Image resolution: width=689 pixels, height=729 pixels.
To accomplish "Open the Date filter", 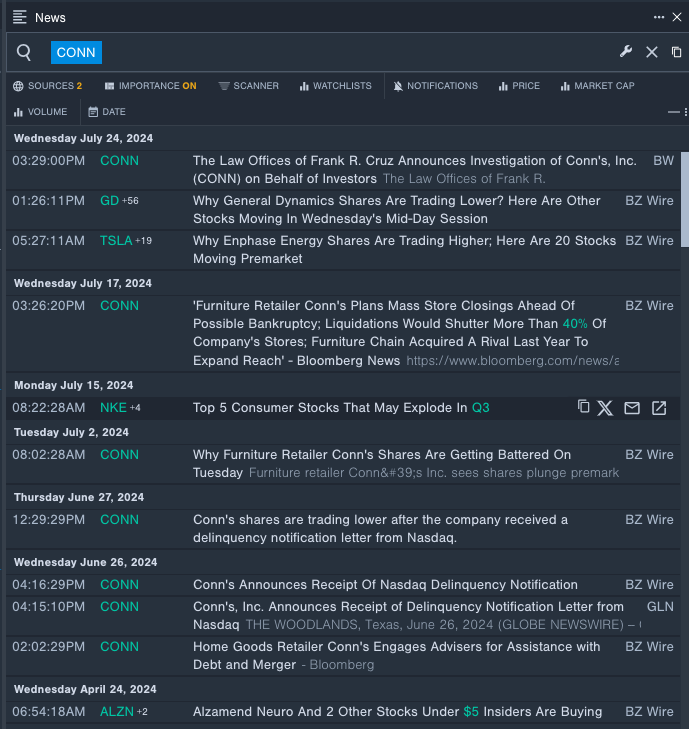I will coord(107,112).
